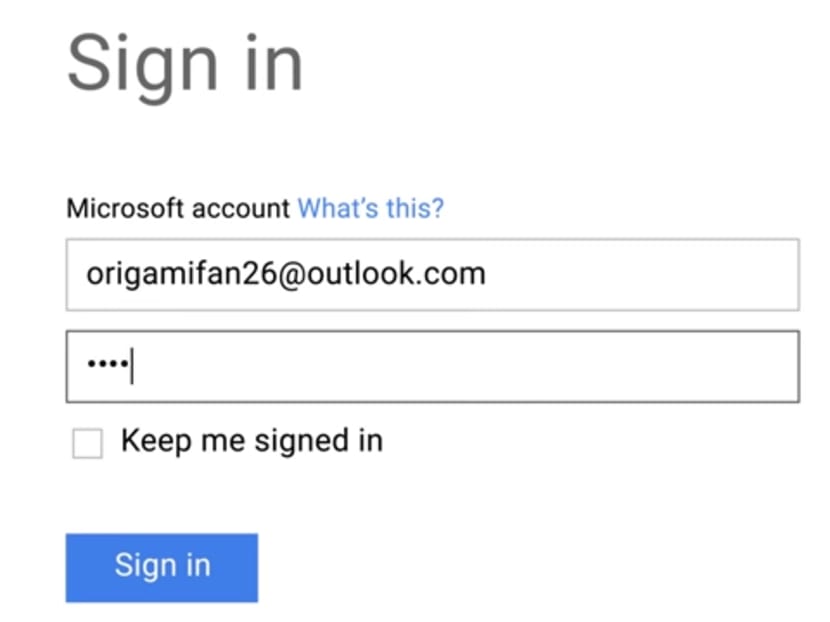Click the Microsoft account label text
Image resolution: width=830 pixels, height=622 pixels.
pos(179,209)
